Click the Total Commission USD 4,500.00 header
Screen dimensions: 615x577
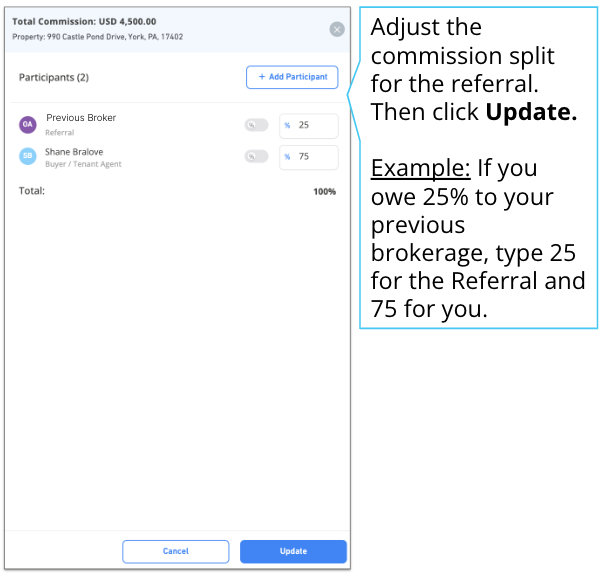pyautogui.click(x=84, y=22)
